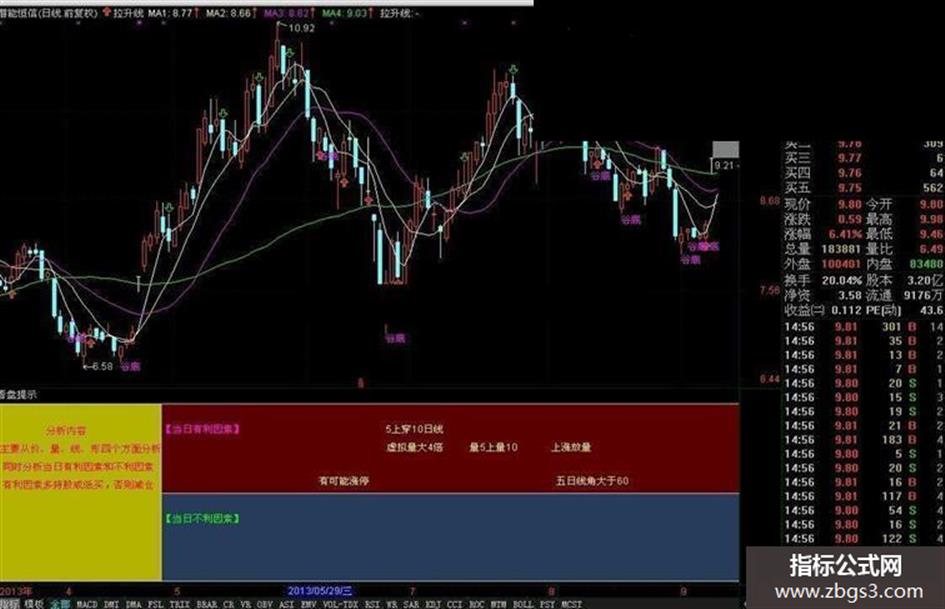Select the VR indicator tab

(245, 604)
